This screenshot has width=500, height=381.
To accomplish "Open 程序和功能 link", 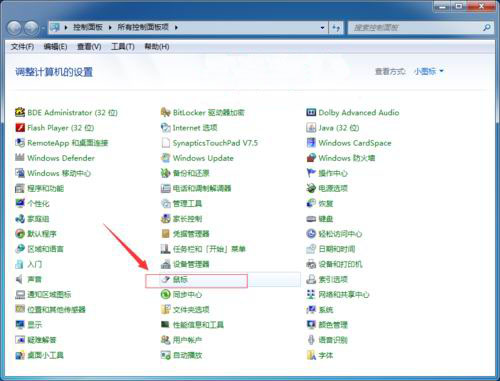I will [45, 188].
